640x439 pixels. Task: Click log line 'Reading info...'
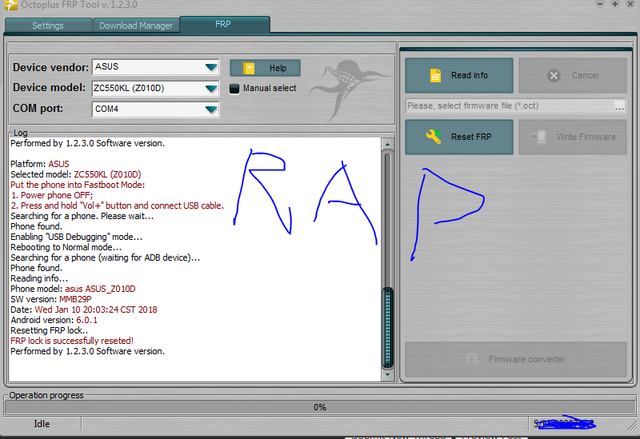39,278
